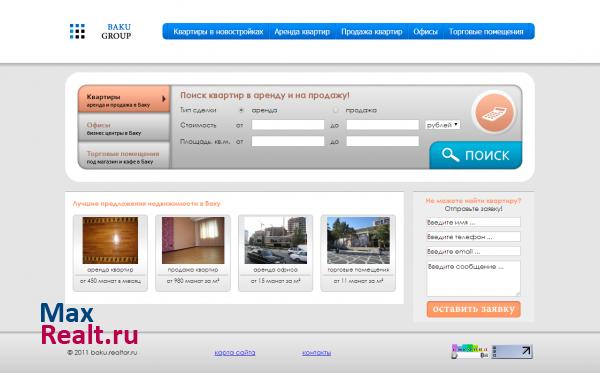Click the 'Поиск квартир в аренду и на продажу!' heading
This screenshot has width=600, height=373.
click(265, 95)
